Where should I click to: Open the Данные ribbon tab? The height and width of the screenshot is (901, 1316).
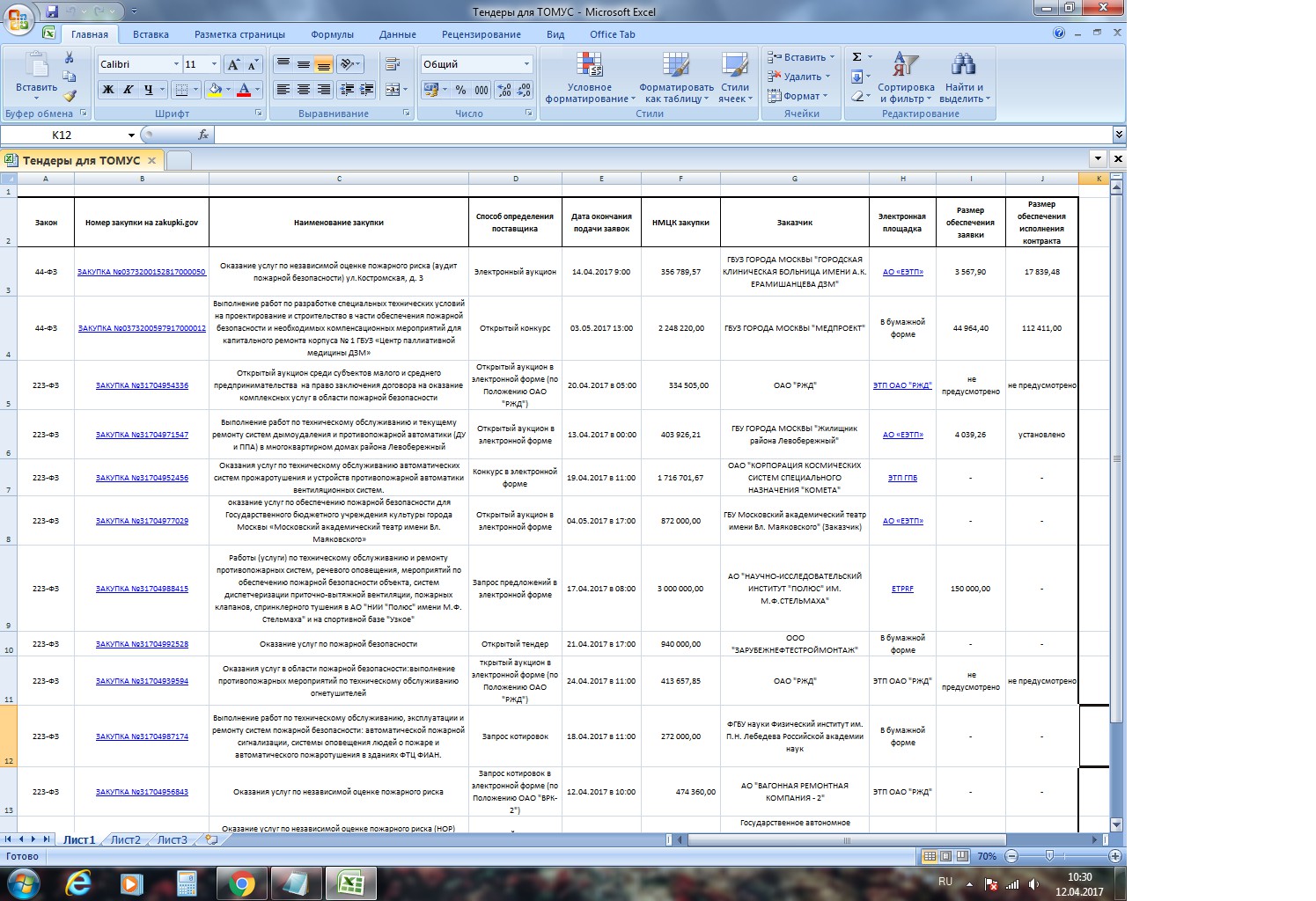(397, 34)
